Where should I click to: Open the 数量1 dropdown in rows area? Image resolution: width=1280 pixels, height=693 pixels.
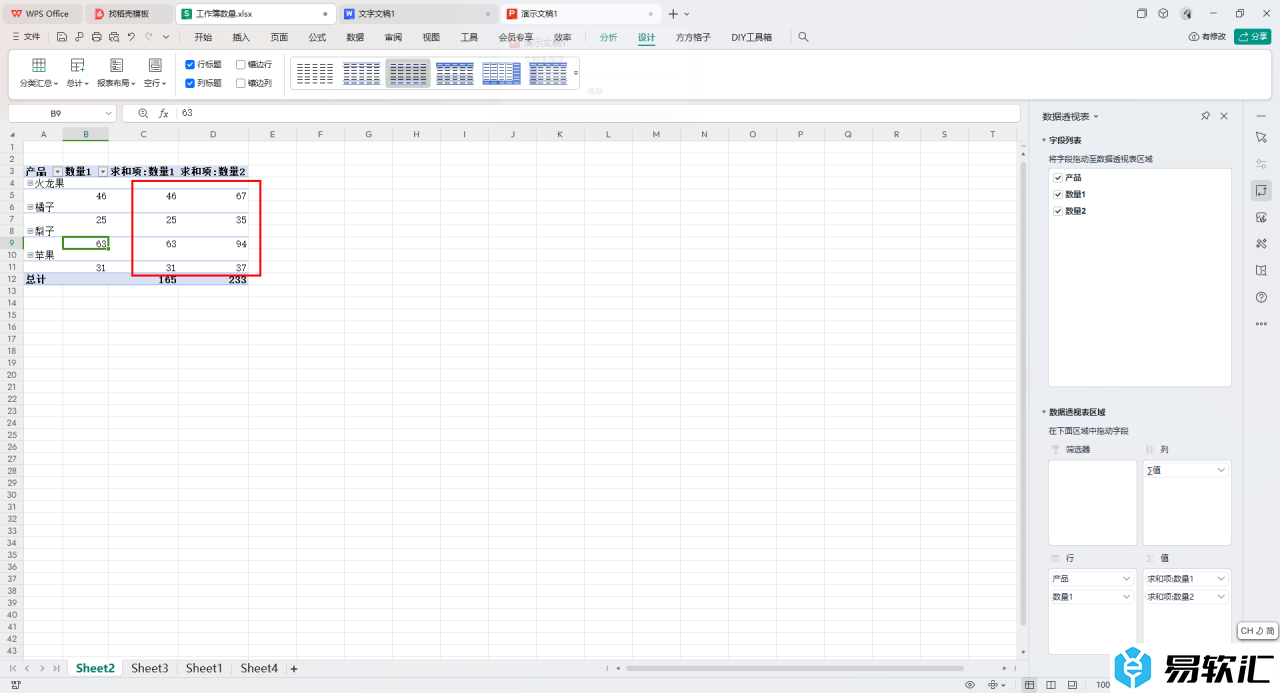pyautogui.click(x=1127, y=596)
